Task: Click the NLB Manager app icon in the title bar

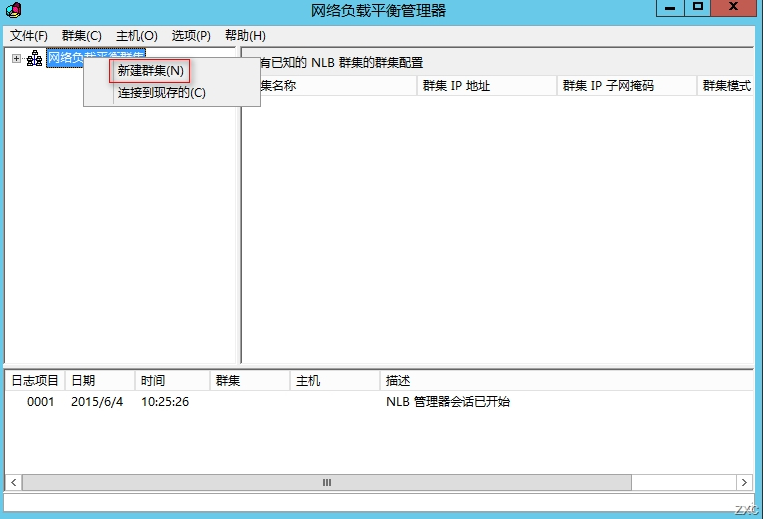Action: coord(14,10)
